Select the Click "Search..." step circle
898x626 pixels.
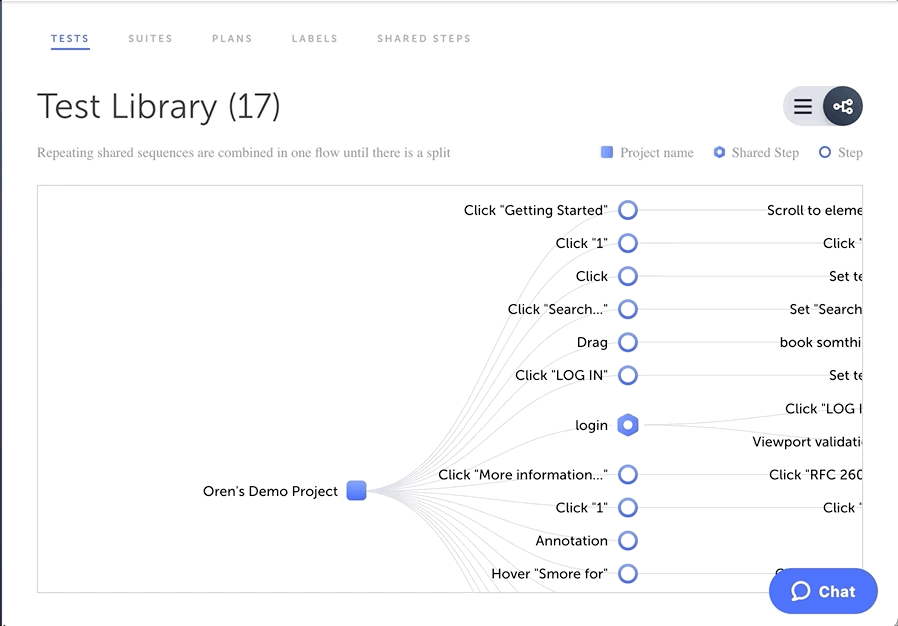pos(628,309)
